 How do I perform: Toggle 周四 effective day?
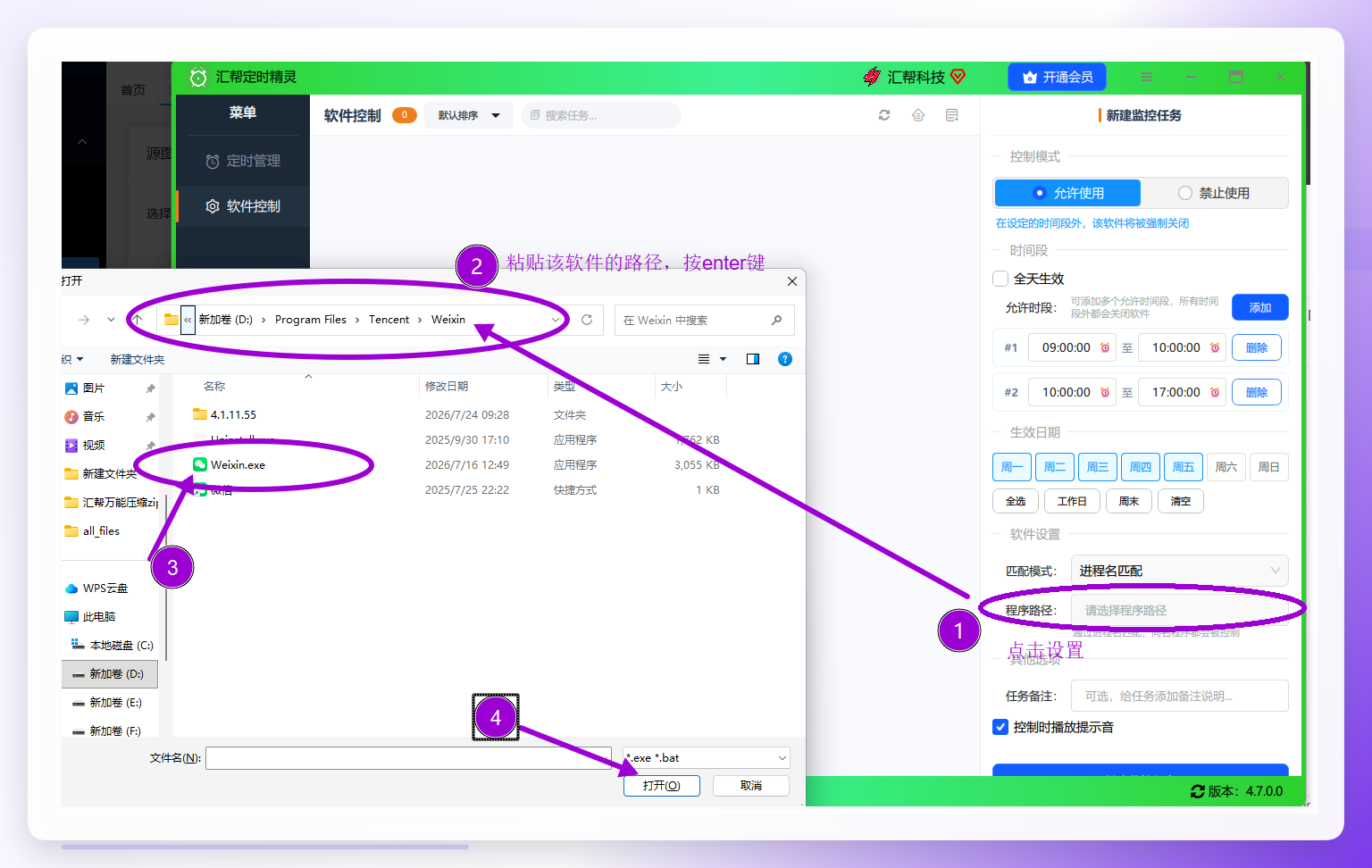pyautogui.click(x=1141, y=467)
